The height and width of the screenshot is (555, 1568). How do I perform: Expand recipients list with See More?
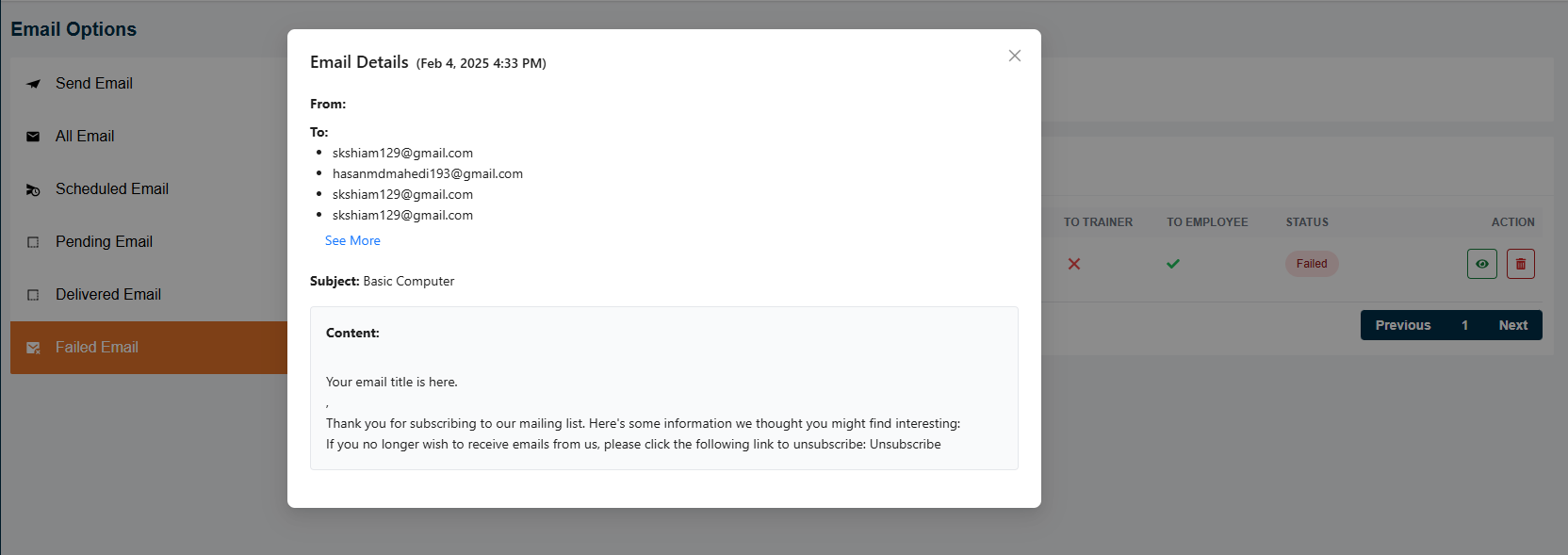pos(352,240)
